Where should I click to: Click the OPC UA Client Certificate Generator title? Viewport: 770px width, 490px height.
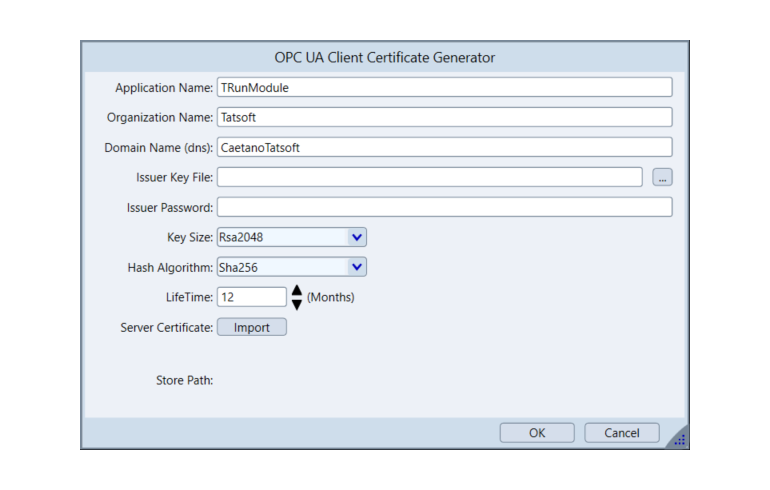(385, 57)
